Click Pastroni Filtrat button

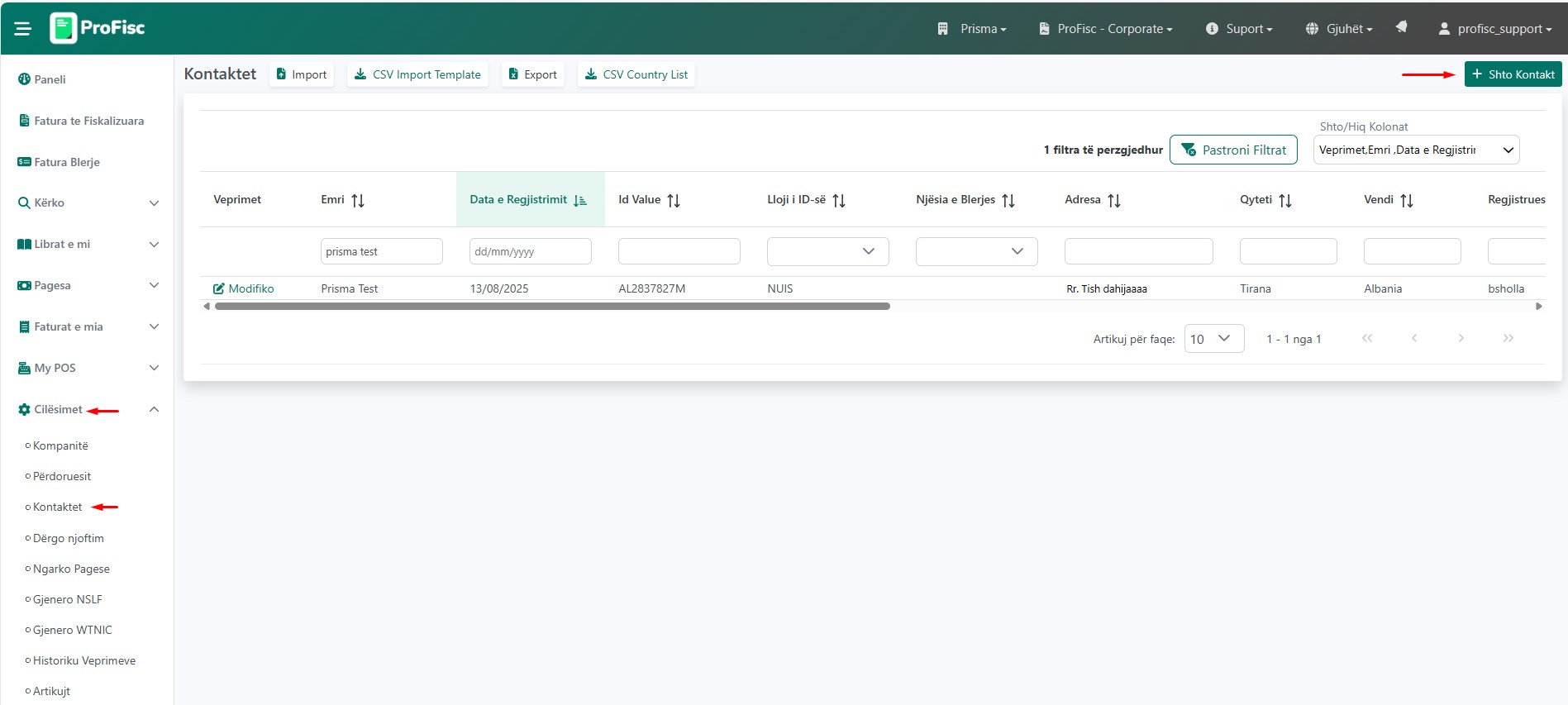click(x=1233, y=150)
